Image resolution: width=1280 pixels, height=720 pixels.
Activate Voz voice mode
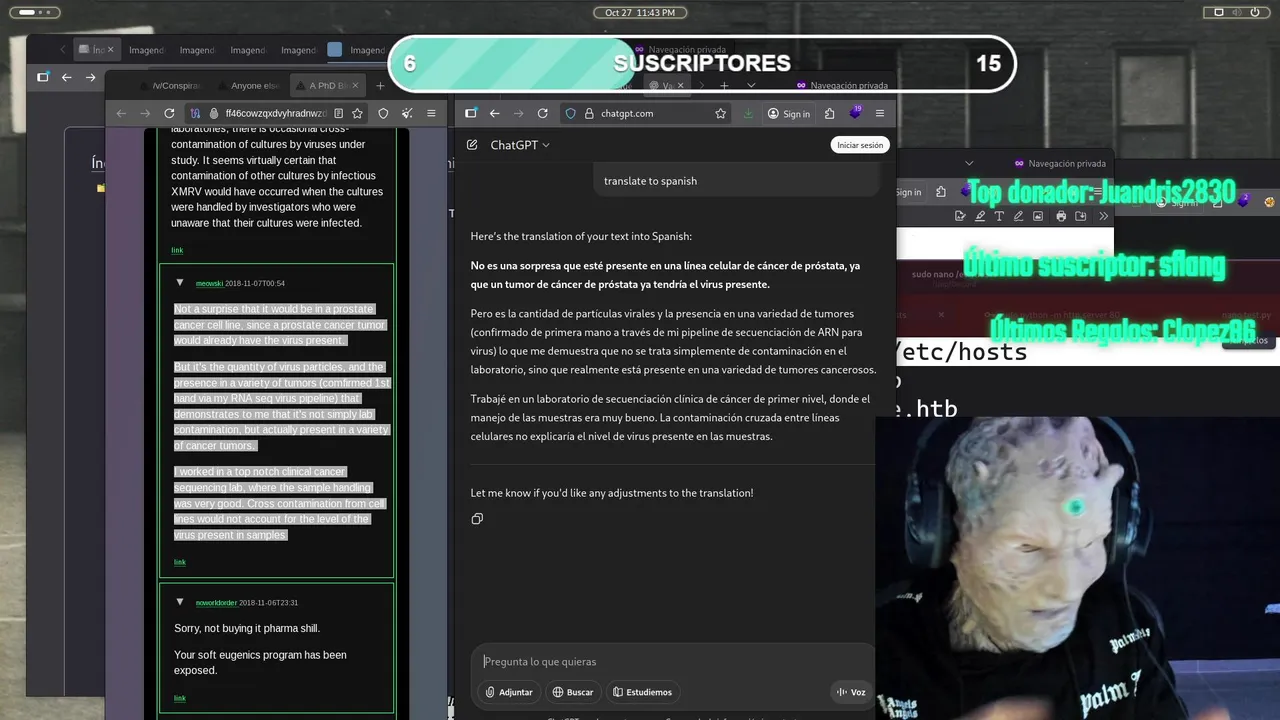(x=851, y=692)
